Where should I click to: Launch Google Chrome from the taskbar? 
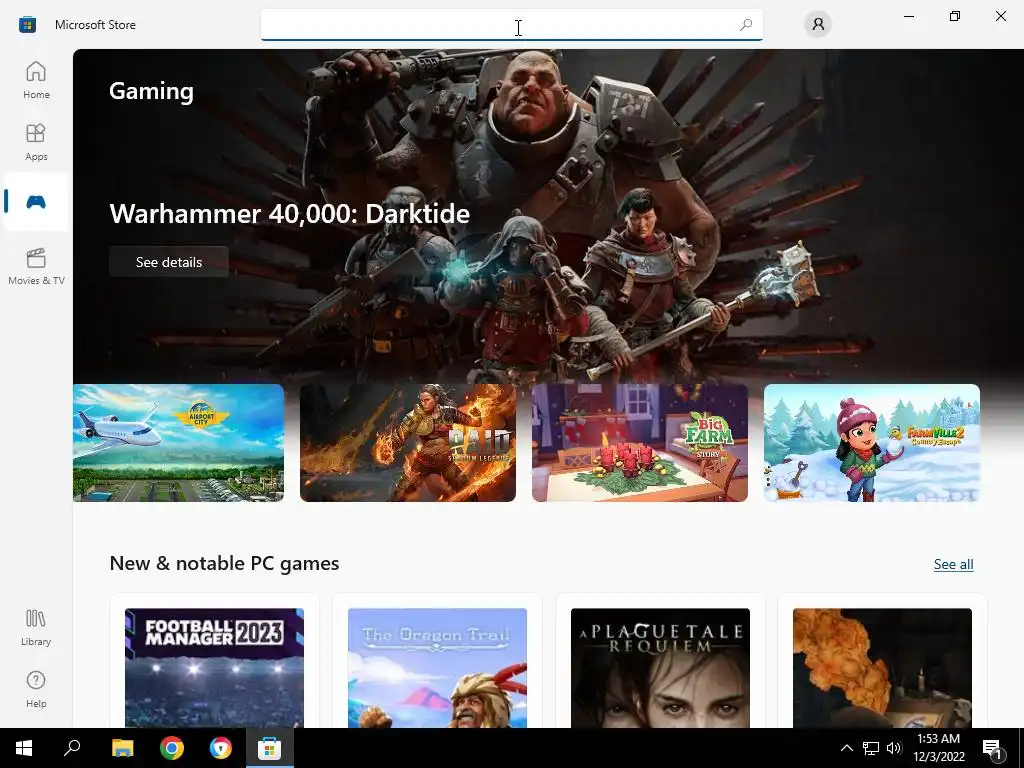[x=172, y=748]
